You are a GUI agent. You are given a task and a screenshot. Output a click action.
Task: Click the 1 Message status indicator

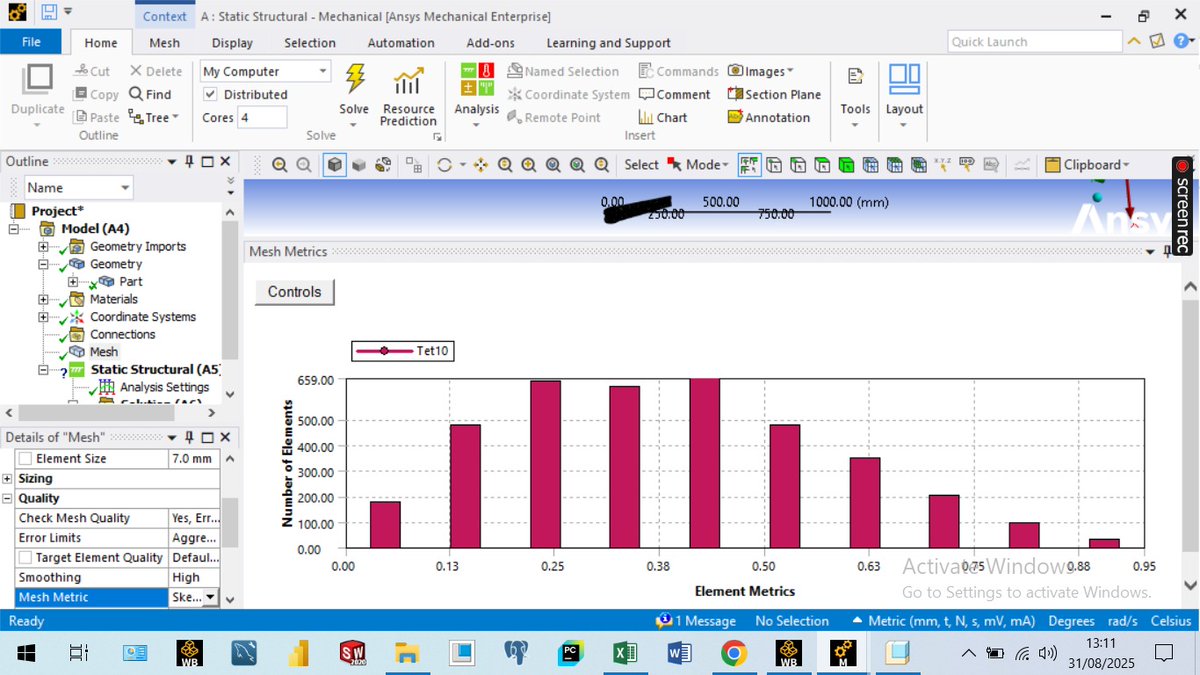point(696,621)
